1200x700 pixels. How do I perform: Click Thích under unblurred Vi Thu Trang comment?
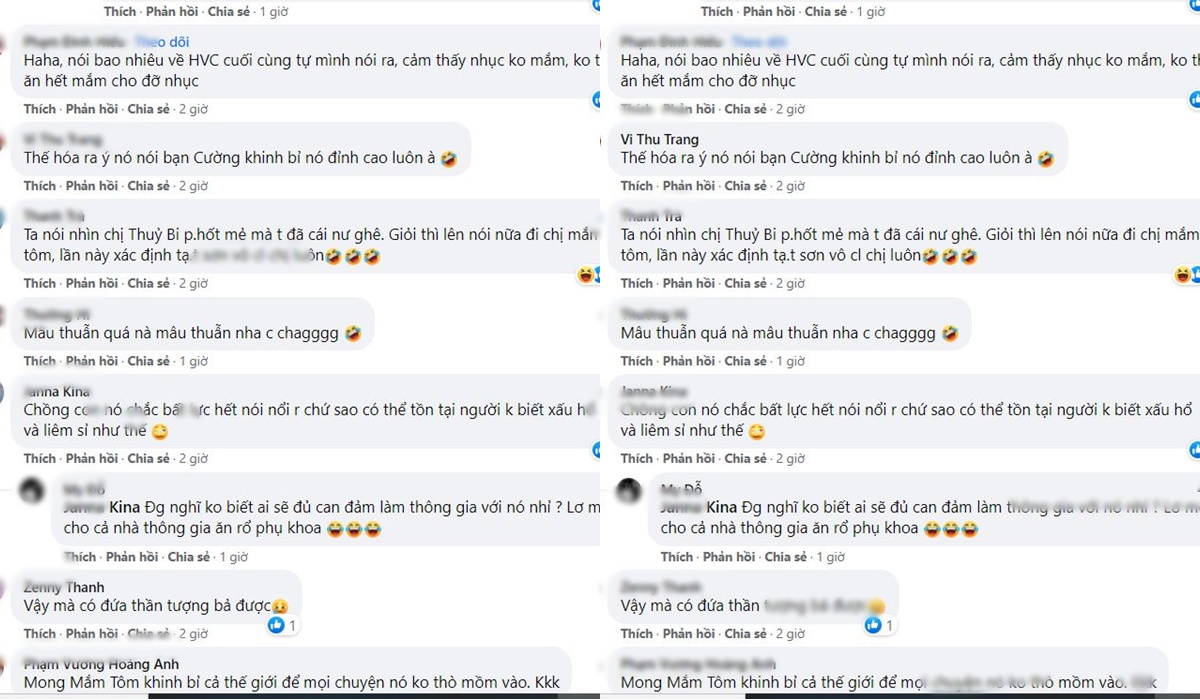point(637,186)
